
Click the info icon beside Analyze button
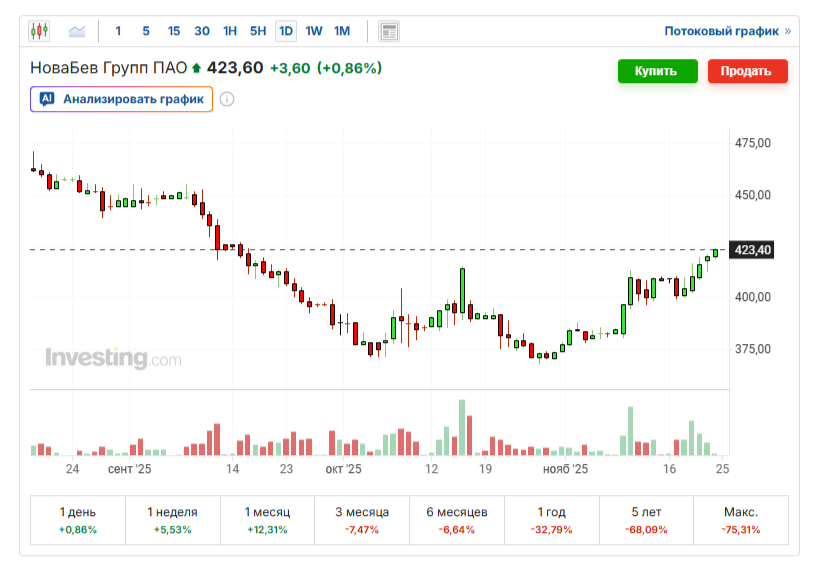pos(227,99)
